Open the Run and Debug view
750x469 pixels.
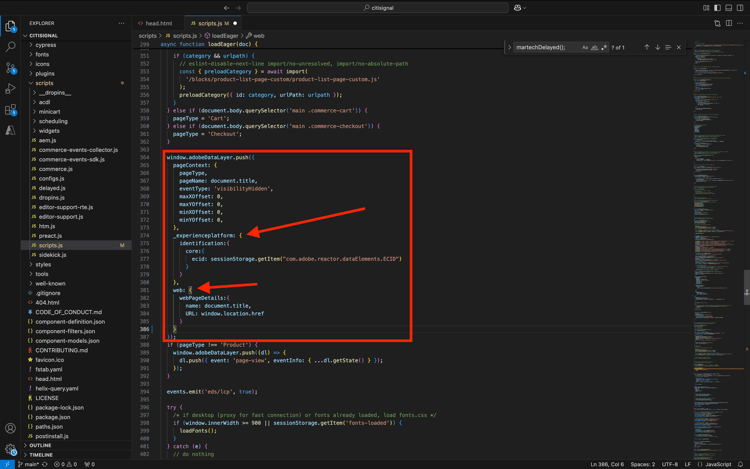pyautogui.click(x=11, y=89)
